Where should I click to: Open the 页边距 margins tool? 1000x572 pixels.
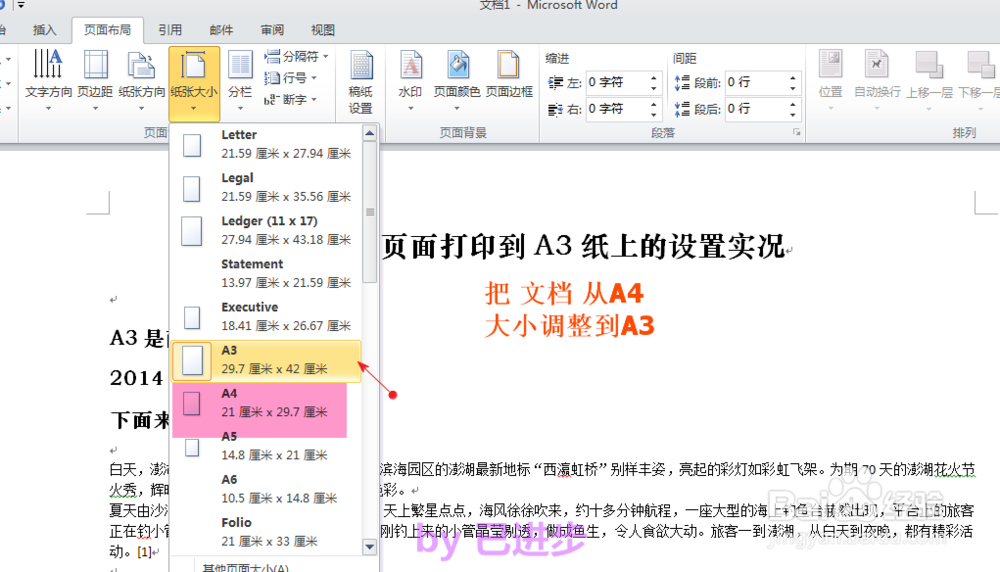pyautogui.click(x=95, y=81)
